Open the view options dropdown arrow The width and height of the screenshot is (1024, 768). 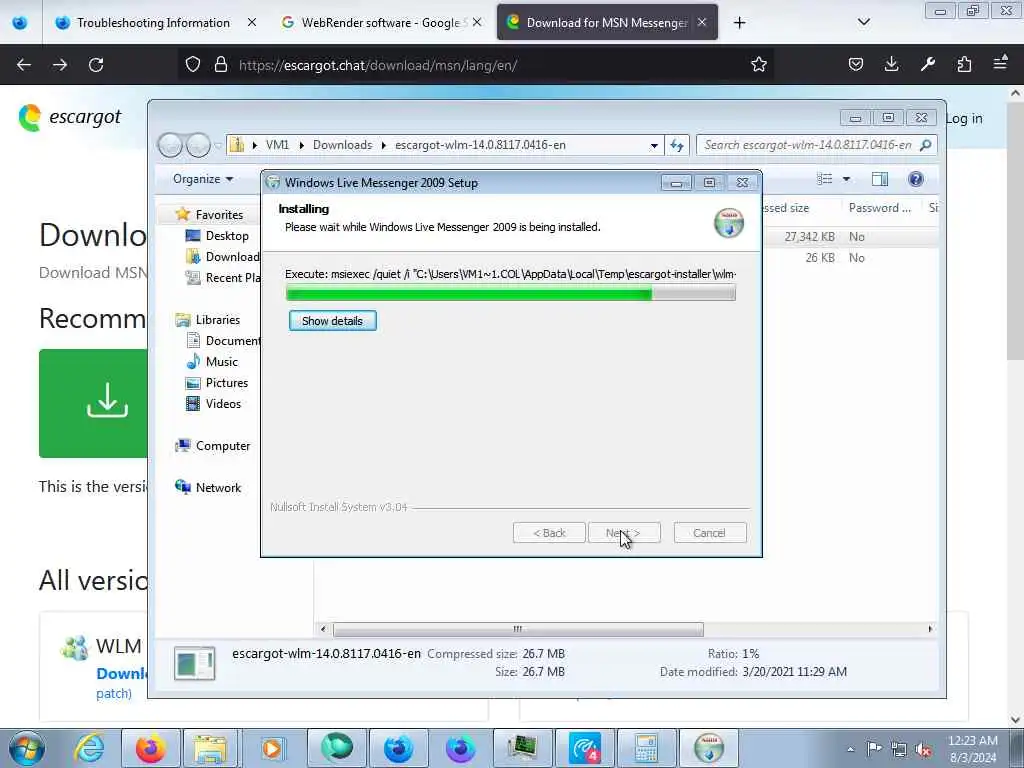pos(846,179)
